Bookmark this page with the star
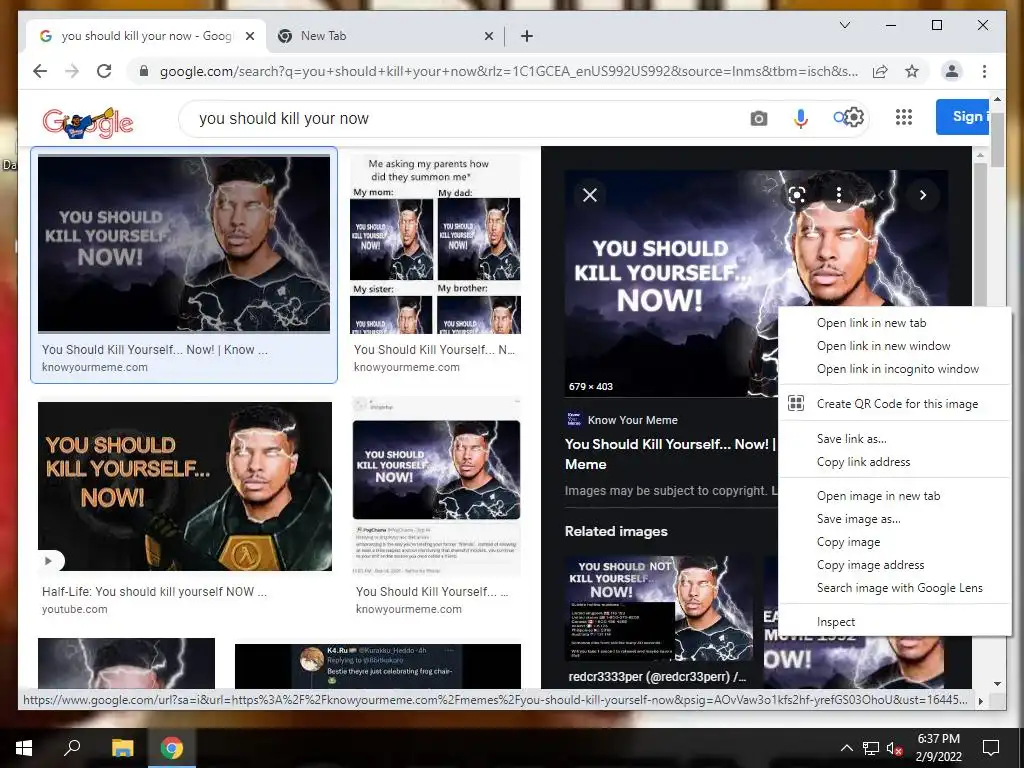Image resolution: width=1024 pixels, height=768 pixels. [912, 71]
